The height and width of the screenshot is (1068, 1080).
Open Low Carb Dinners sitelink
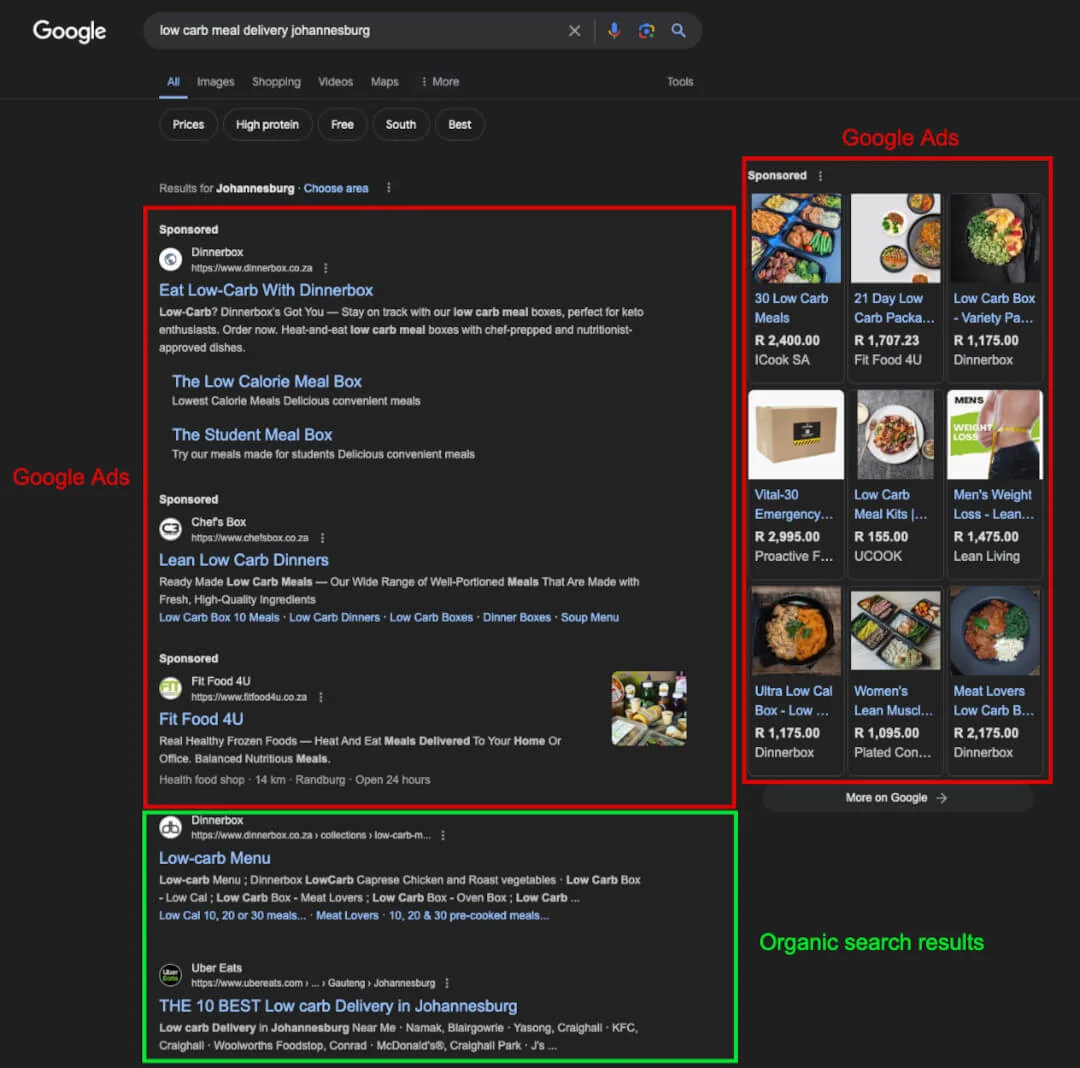point(334,617)
